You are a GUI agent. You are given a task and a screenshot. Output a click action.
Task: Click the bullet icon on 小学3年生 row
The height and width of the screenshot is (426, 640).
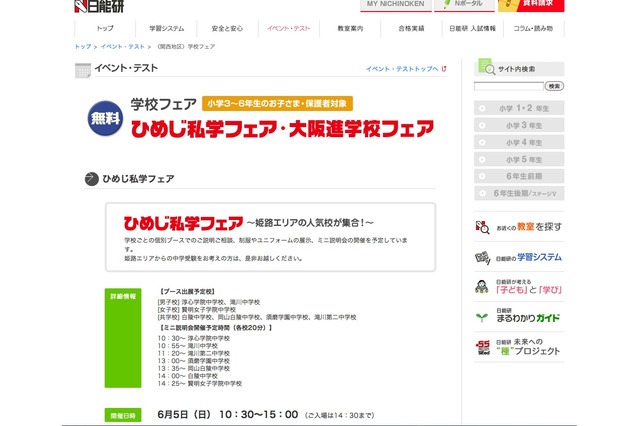(x=482, y=125)
